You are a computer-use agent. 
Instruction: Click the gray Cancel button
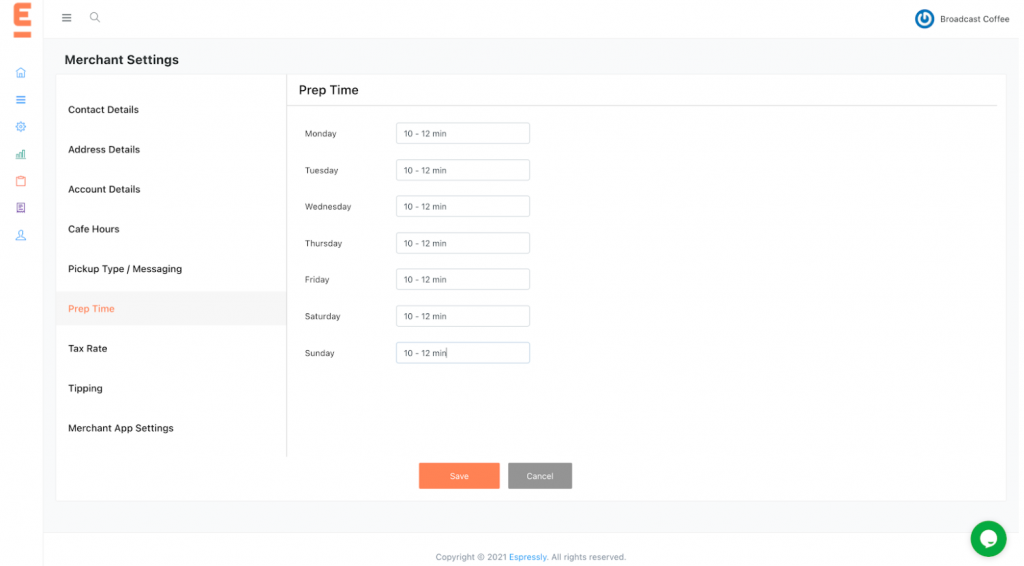pyautogui.click(x=540, y=476)
